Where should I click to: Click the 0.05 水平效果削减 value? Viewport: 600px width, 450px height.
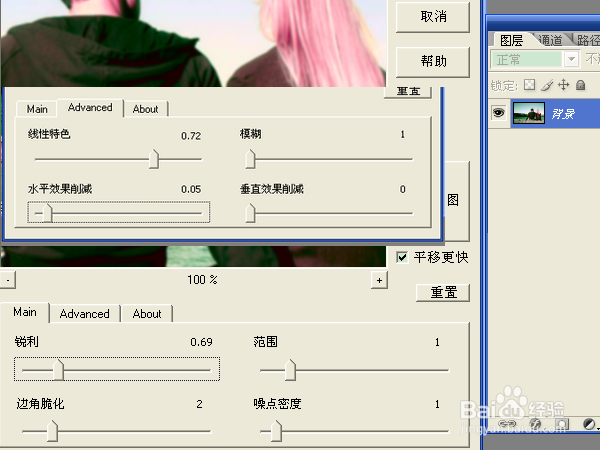(x=191, y=189)
